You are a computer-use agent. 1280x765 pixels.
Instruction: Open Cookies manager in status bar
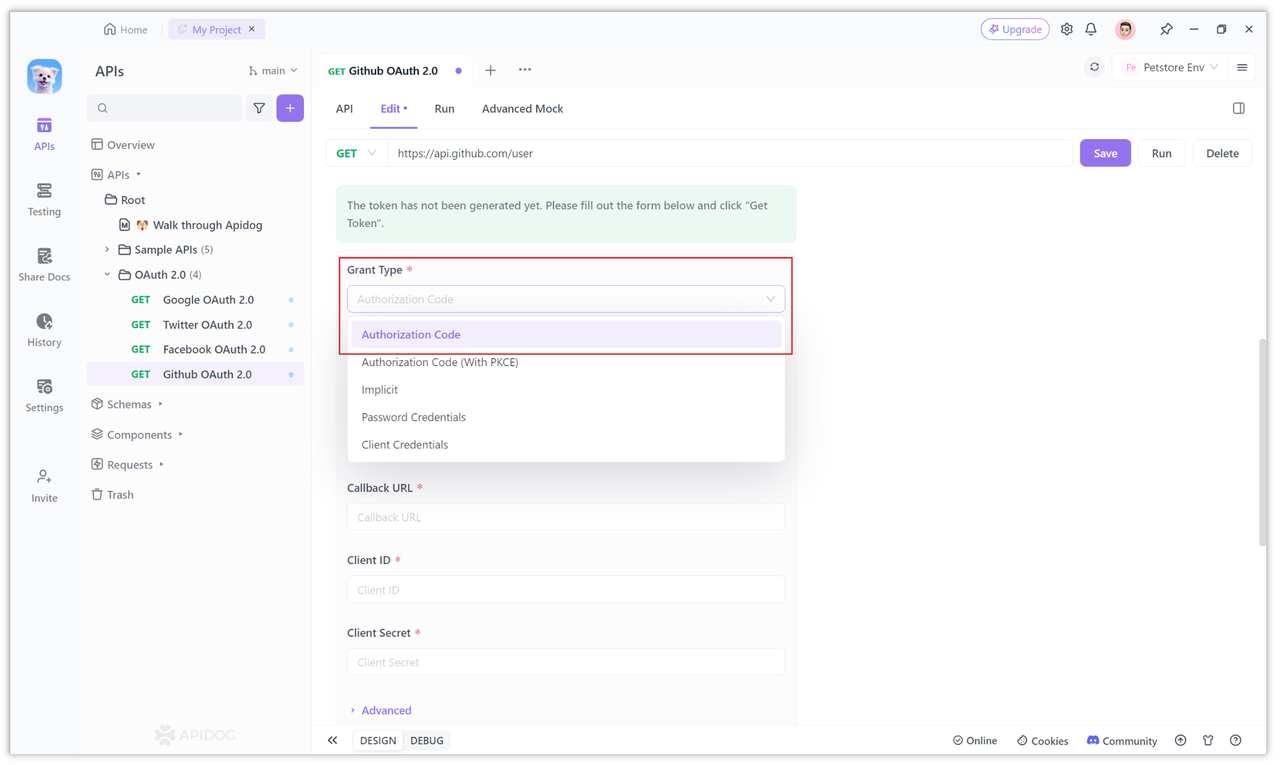click(x=1042, y=741)
